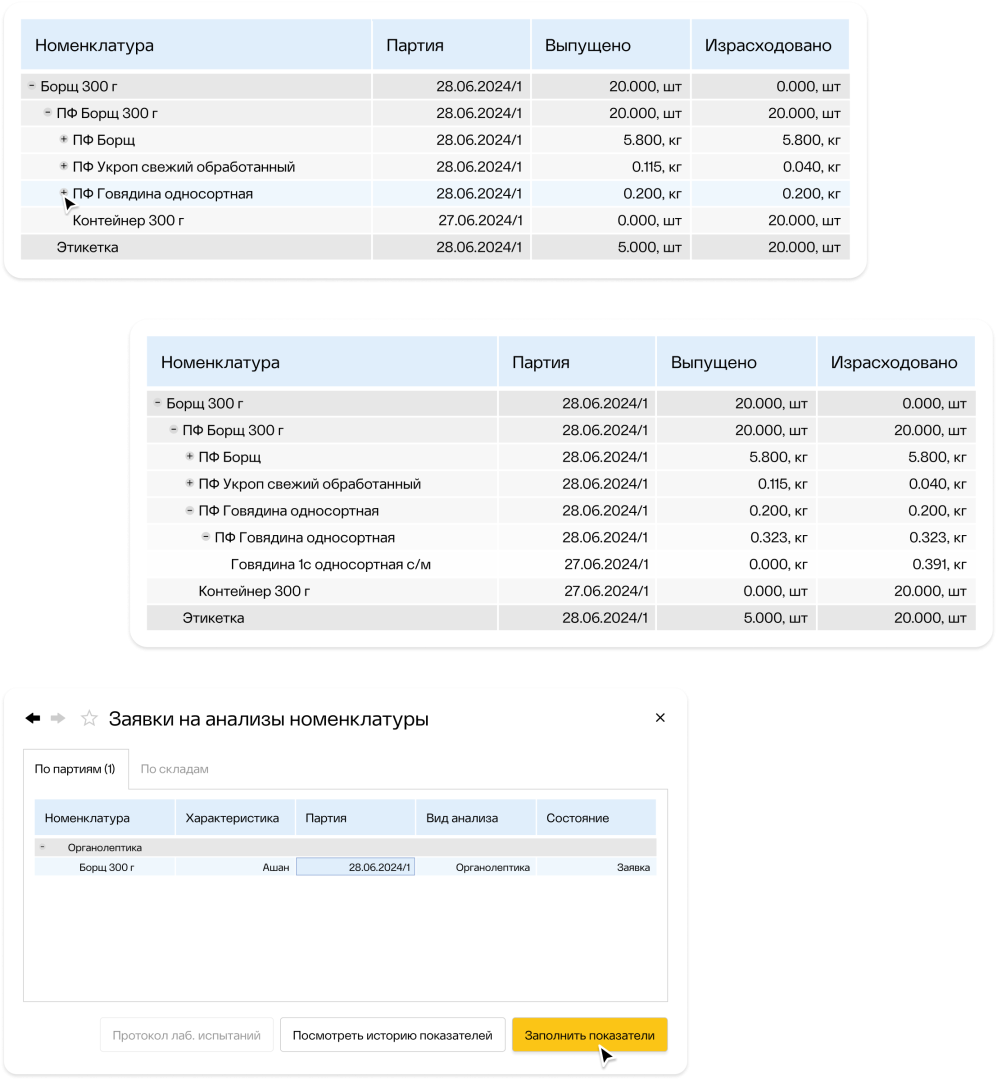Click Выпущено column header in the top table

[610, 45]
